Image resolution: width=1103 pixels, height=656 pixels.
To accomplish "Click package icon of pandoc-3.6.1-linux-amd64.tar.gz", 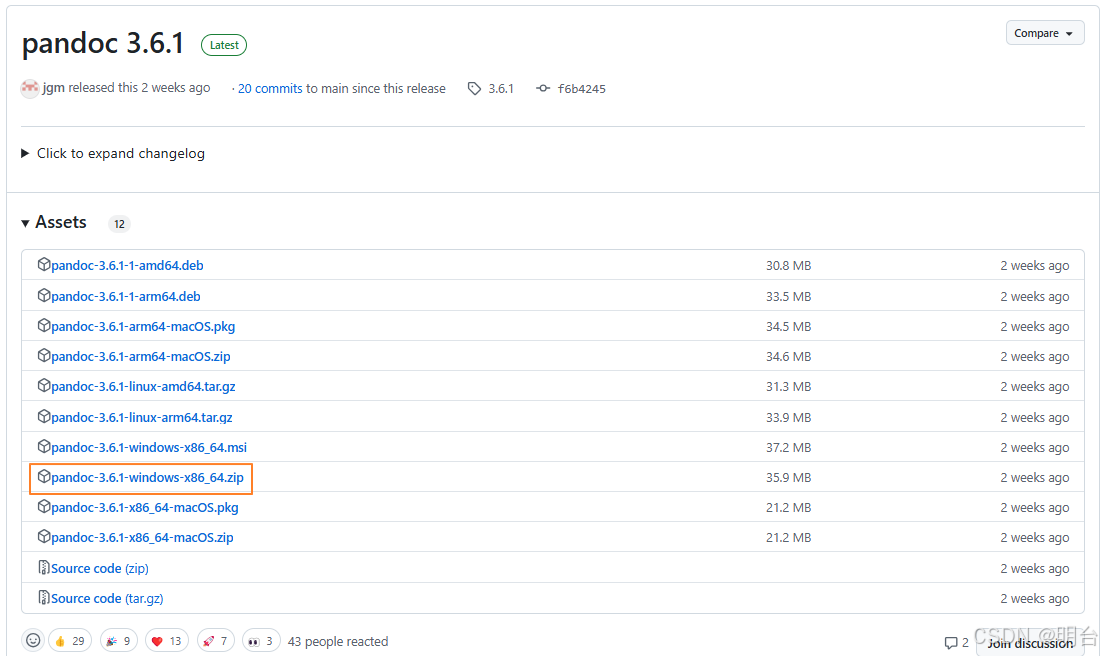I will pos(44,385).
